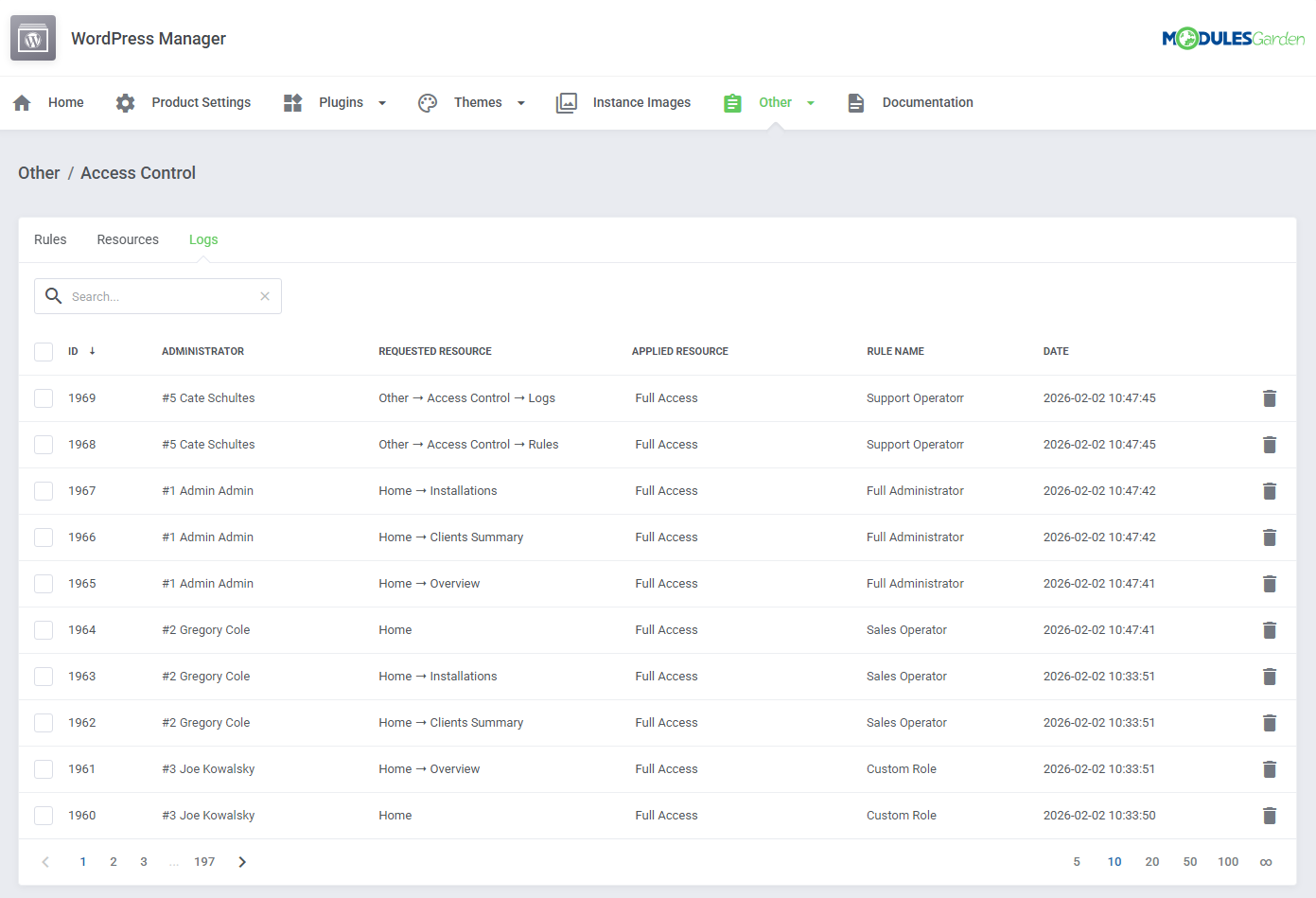Open Instance Images via the image icon
This screenshot has width=1316, height=898.
567,102
